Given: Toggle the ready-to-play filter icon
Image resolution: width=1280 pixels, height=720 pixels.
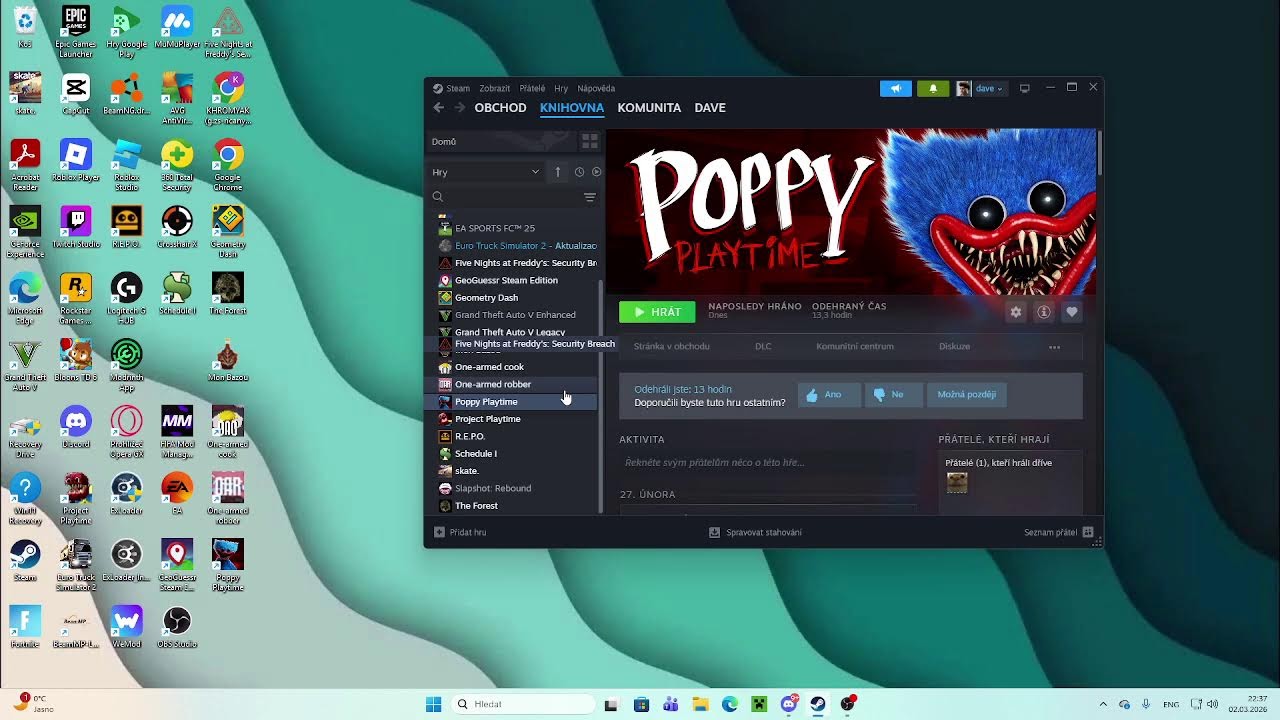Looking at the screenshot, I should point(596,172).
